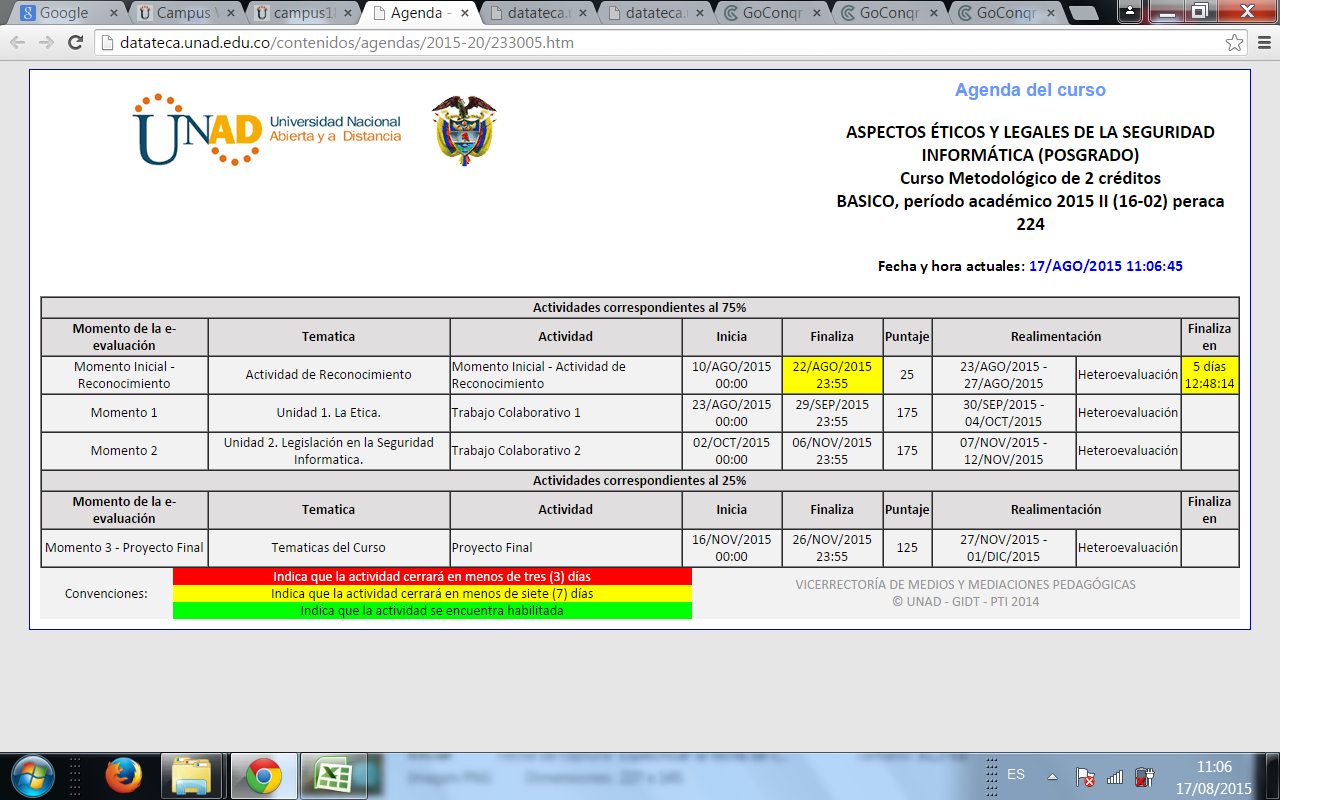
Task: Switch to the Google tab
Action: (x=66, y=13)
